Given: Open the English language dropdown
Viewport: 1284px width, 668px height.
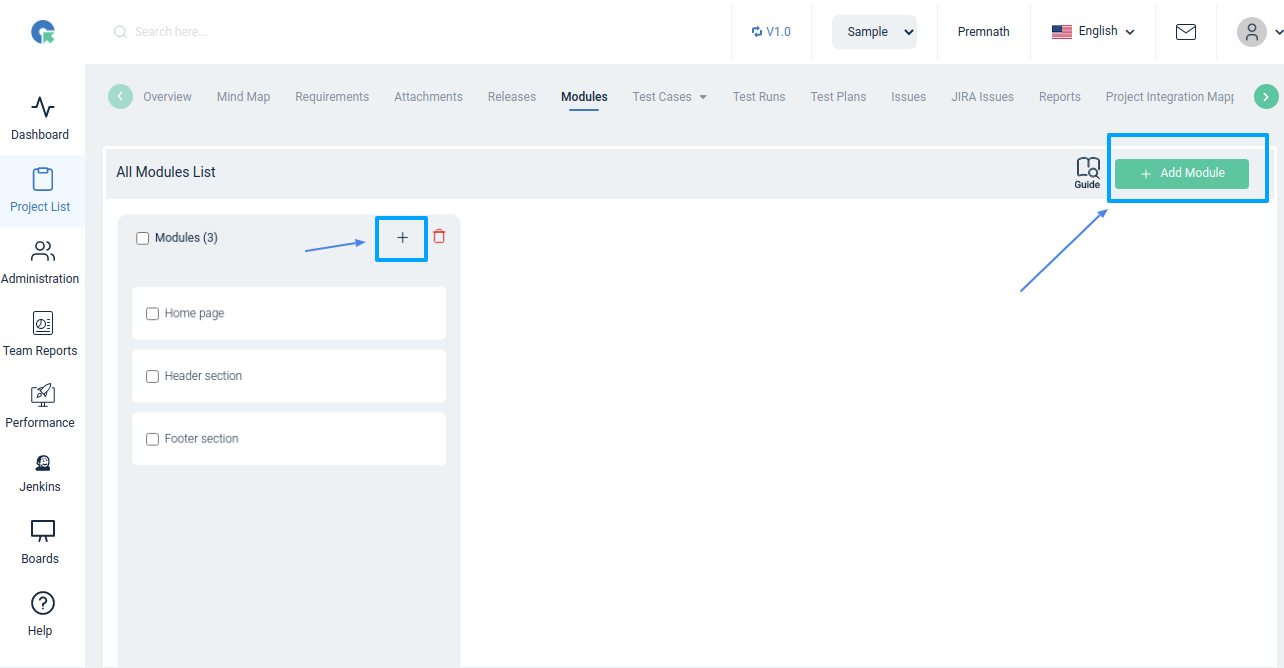Looking at the screenshot, I should (x=1093, y=32).
